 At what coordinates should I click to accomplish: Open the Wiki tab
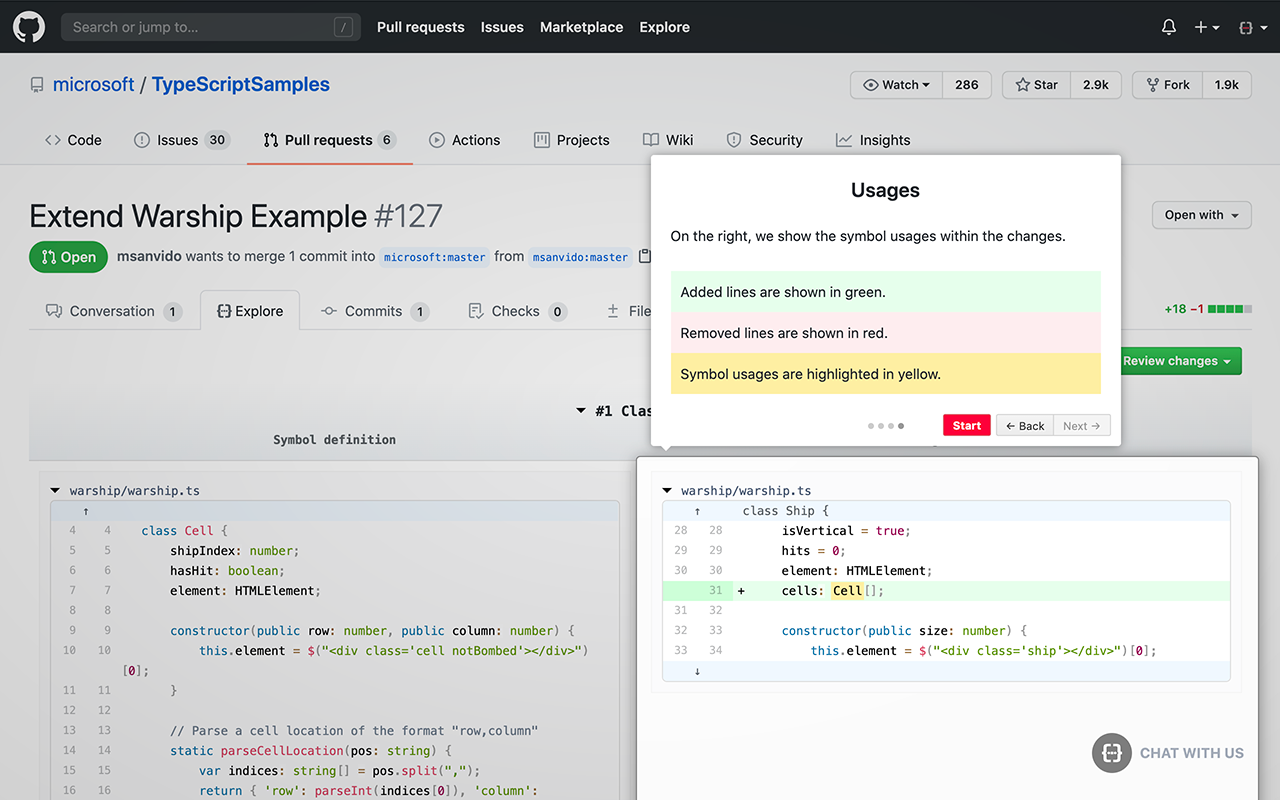click(668, 140)
